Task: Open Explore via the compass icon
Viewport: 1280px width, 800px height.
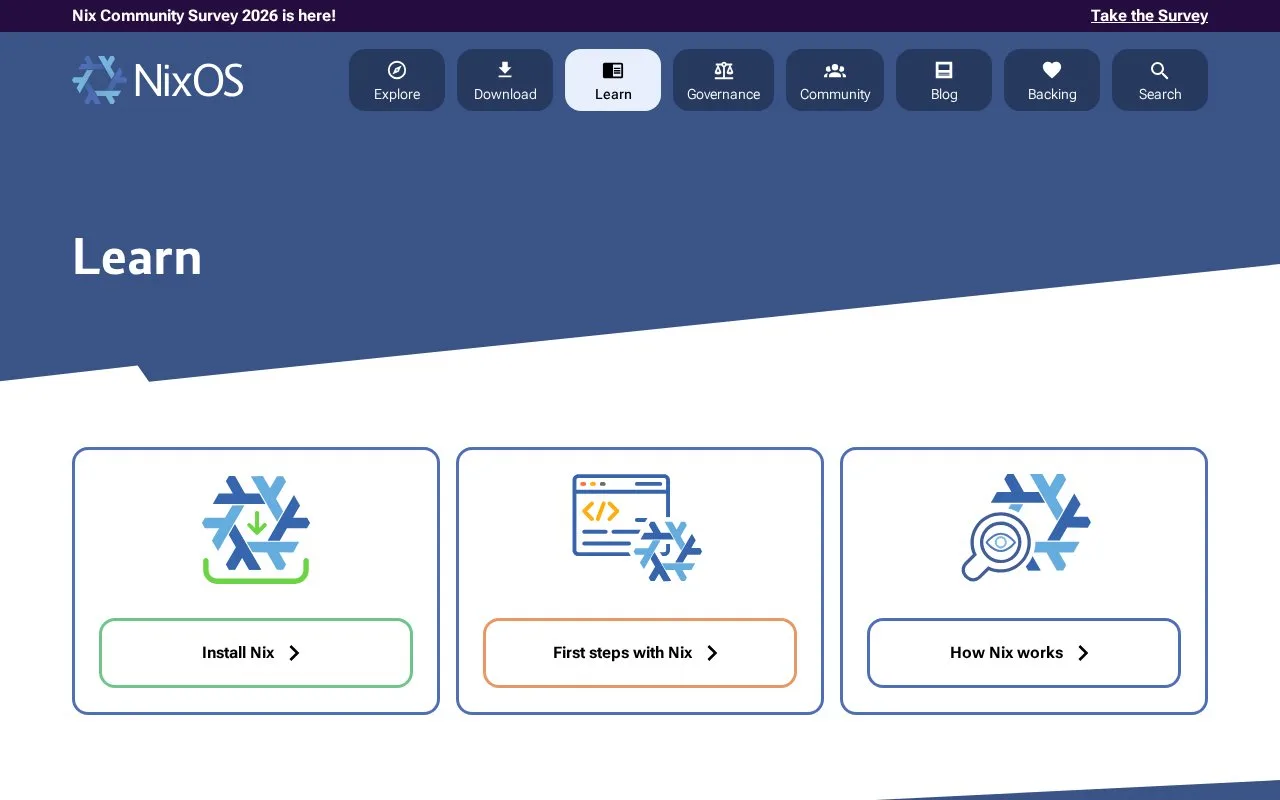Action: 397,70
